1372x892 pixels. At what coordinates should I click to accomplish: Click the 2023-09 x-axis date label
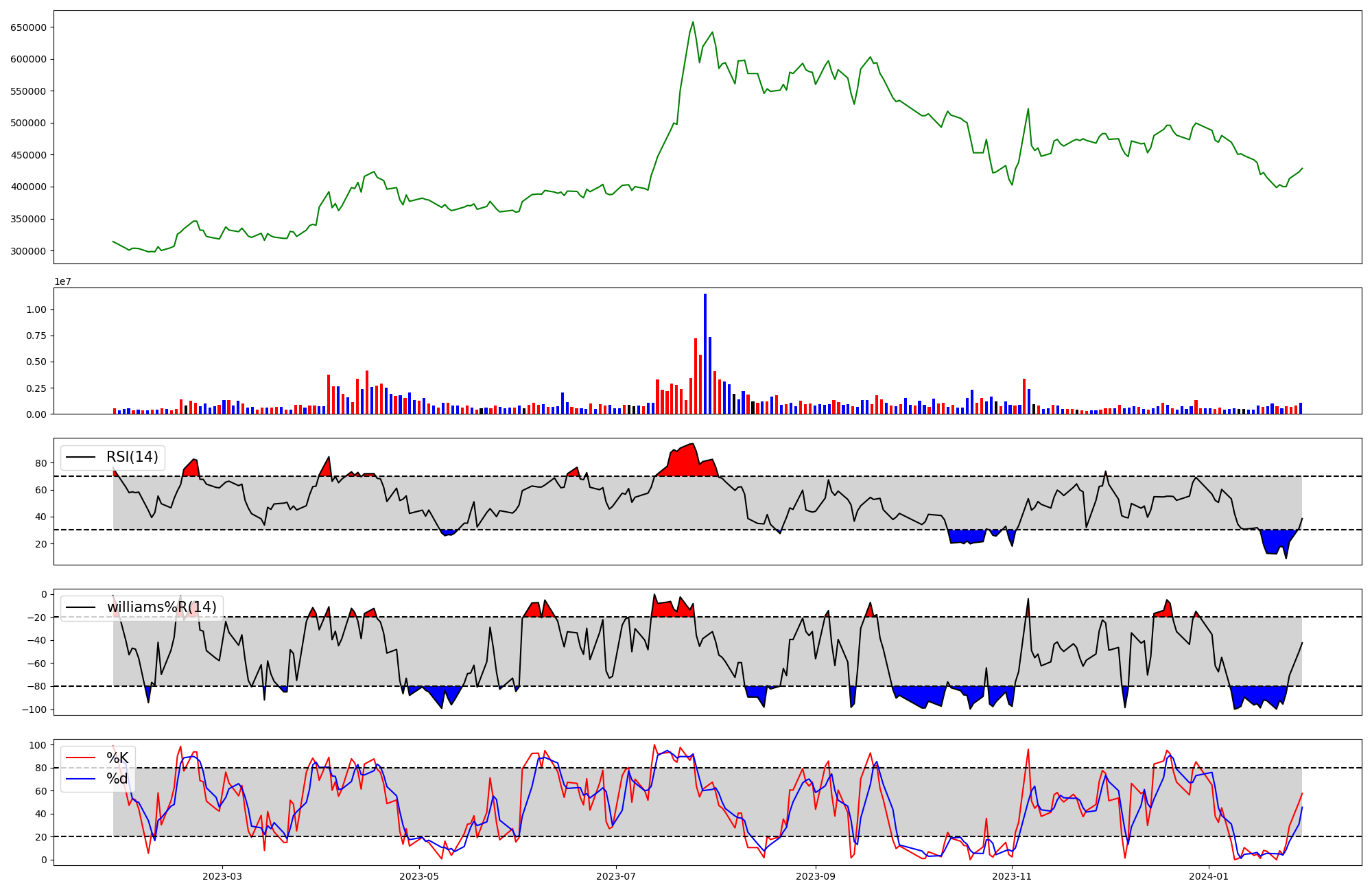(816, 876)
